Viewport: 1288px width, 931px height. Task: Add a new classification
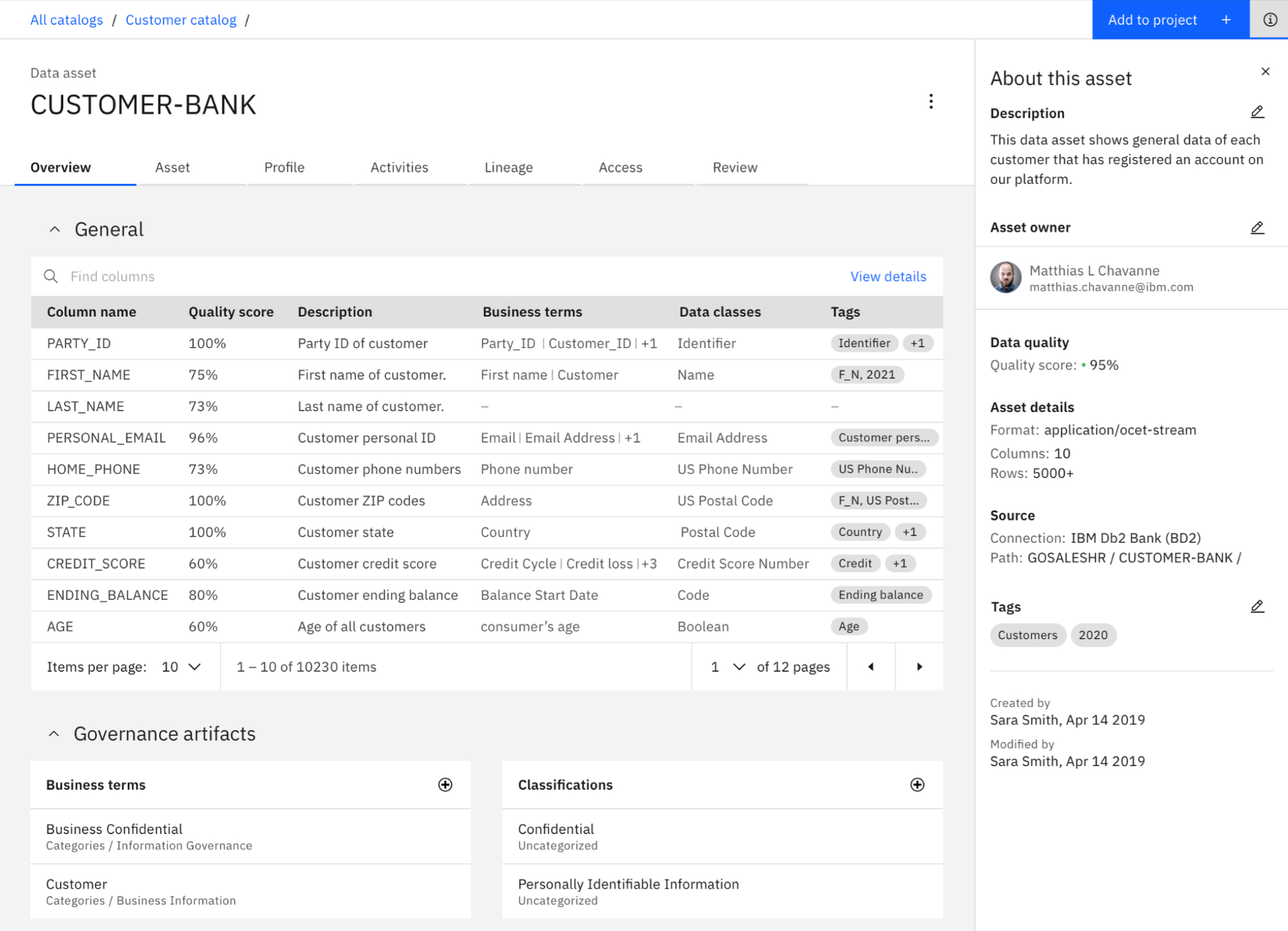[x=918, y=784]
